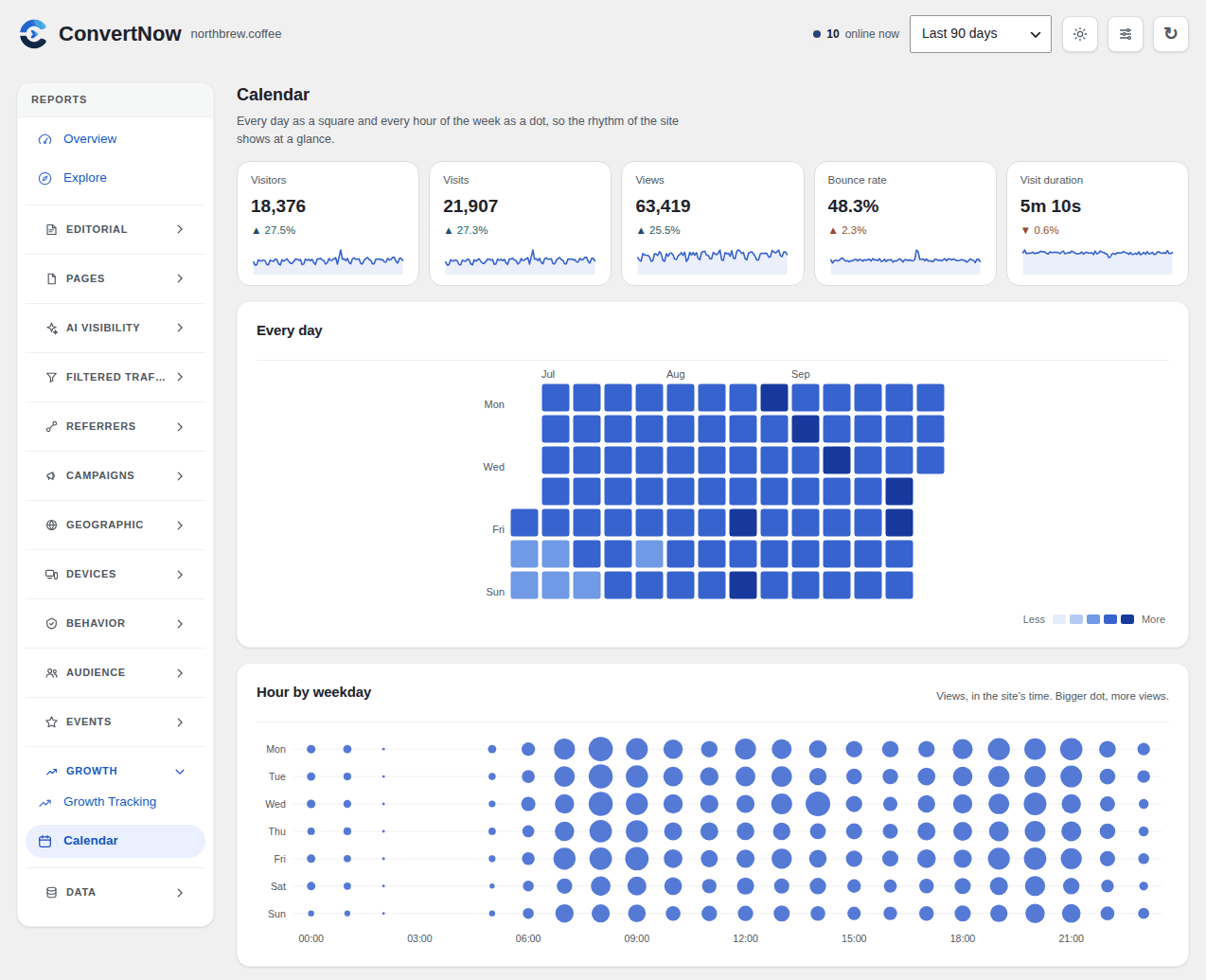Image resolution: width=1206 pixels, height=980 pixels.
Task: Go to the Overview report link
Action: coord(90,139)
